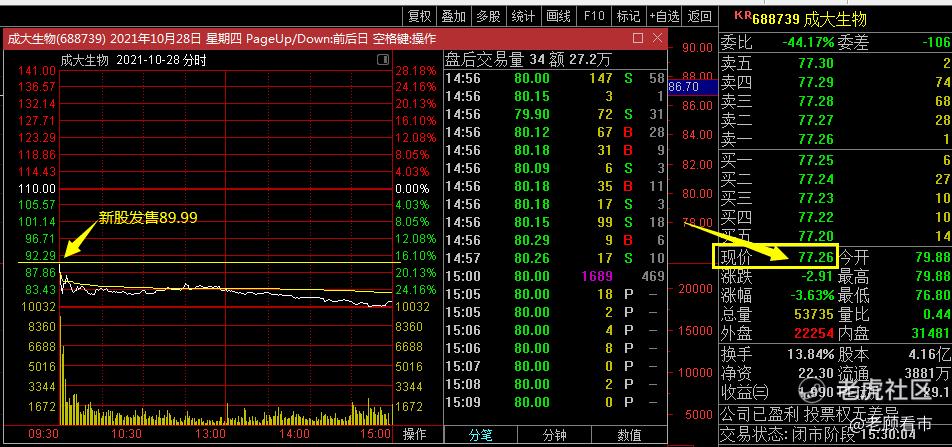This screenshot has height=447, width=952.
Task: Activate the 画线 drawing tool
Action: click(558, 16)
